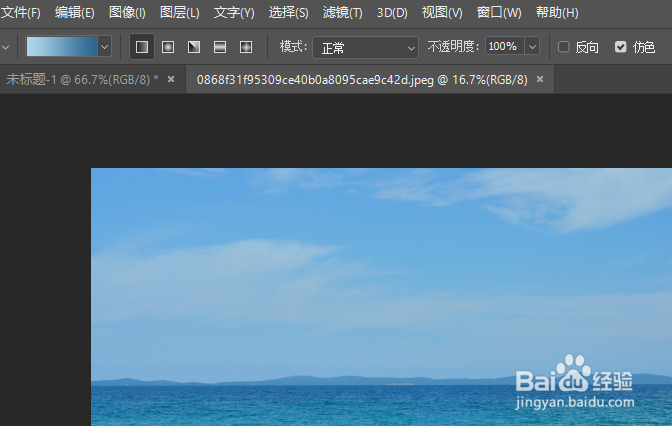Open the blue gradient preview editor
672x426 pixels.
[x=62, y=46]
